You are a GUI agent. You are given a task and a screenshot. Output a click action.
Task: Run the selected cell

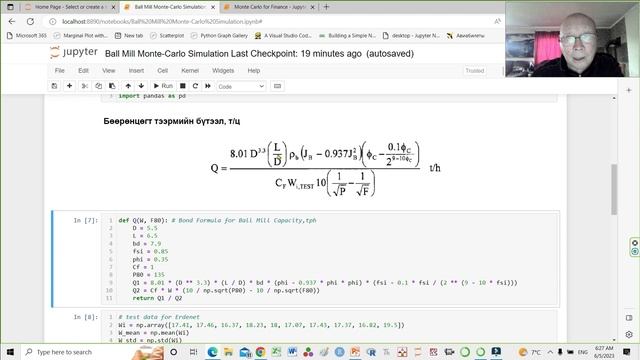click(163, 86)
